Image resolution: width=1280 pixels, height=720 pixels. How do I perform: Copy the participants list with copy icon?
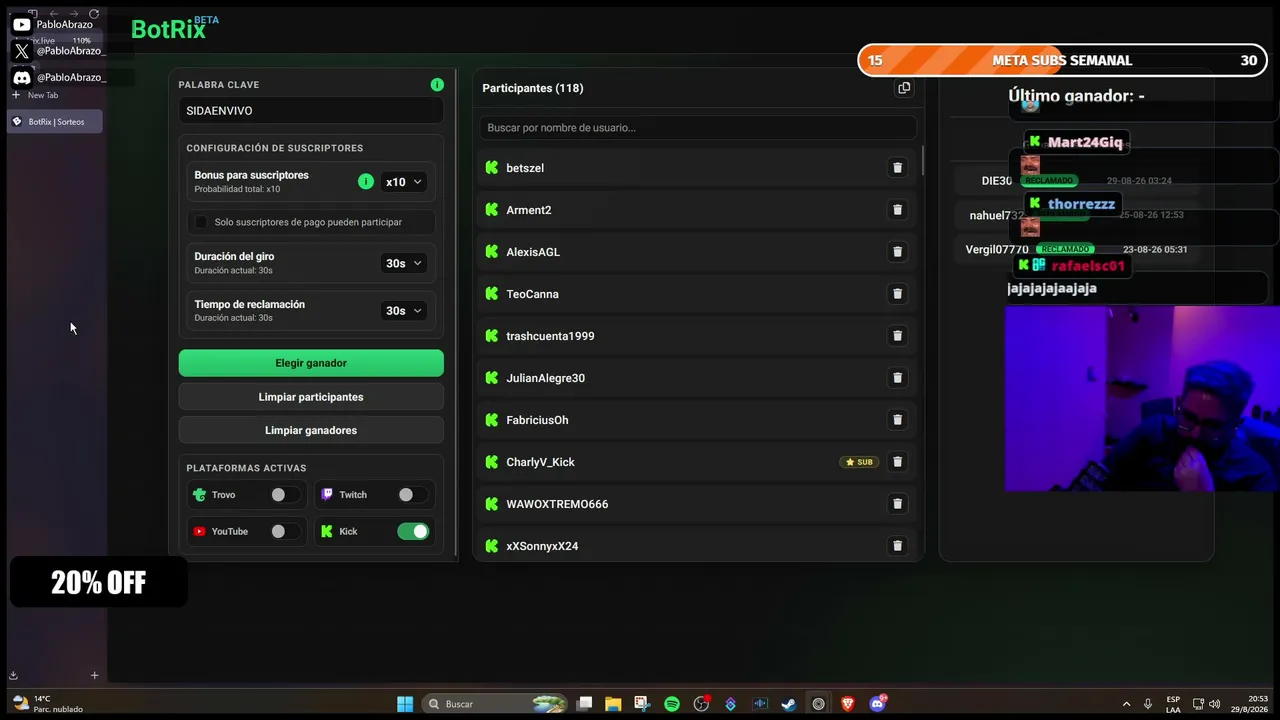(x=904, y=88)
